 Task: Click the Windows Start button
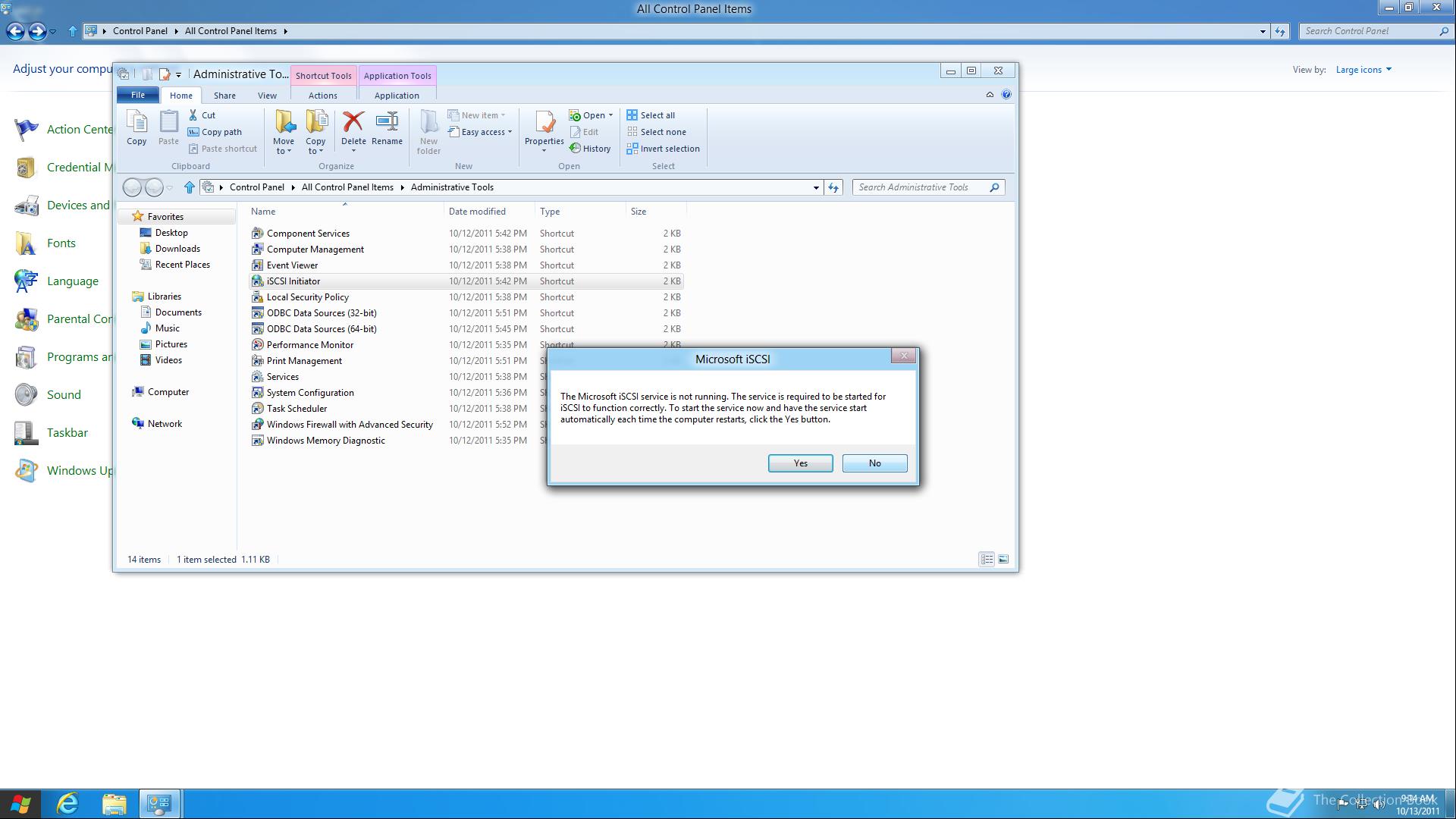[20, 804]
